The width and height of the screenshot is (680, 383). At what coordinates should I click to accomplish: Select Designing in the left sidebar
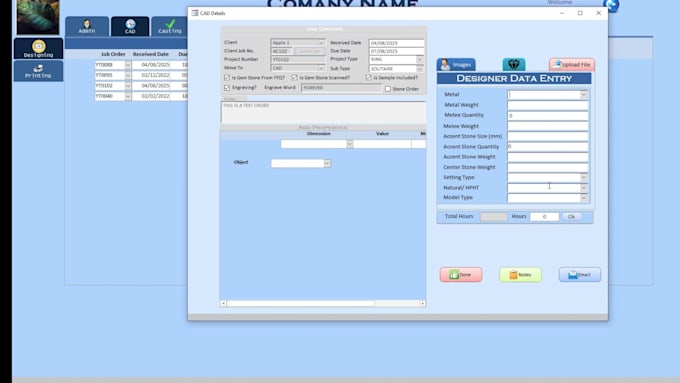click(38, 49)
